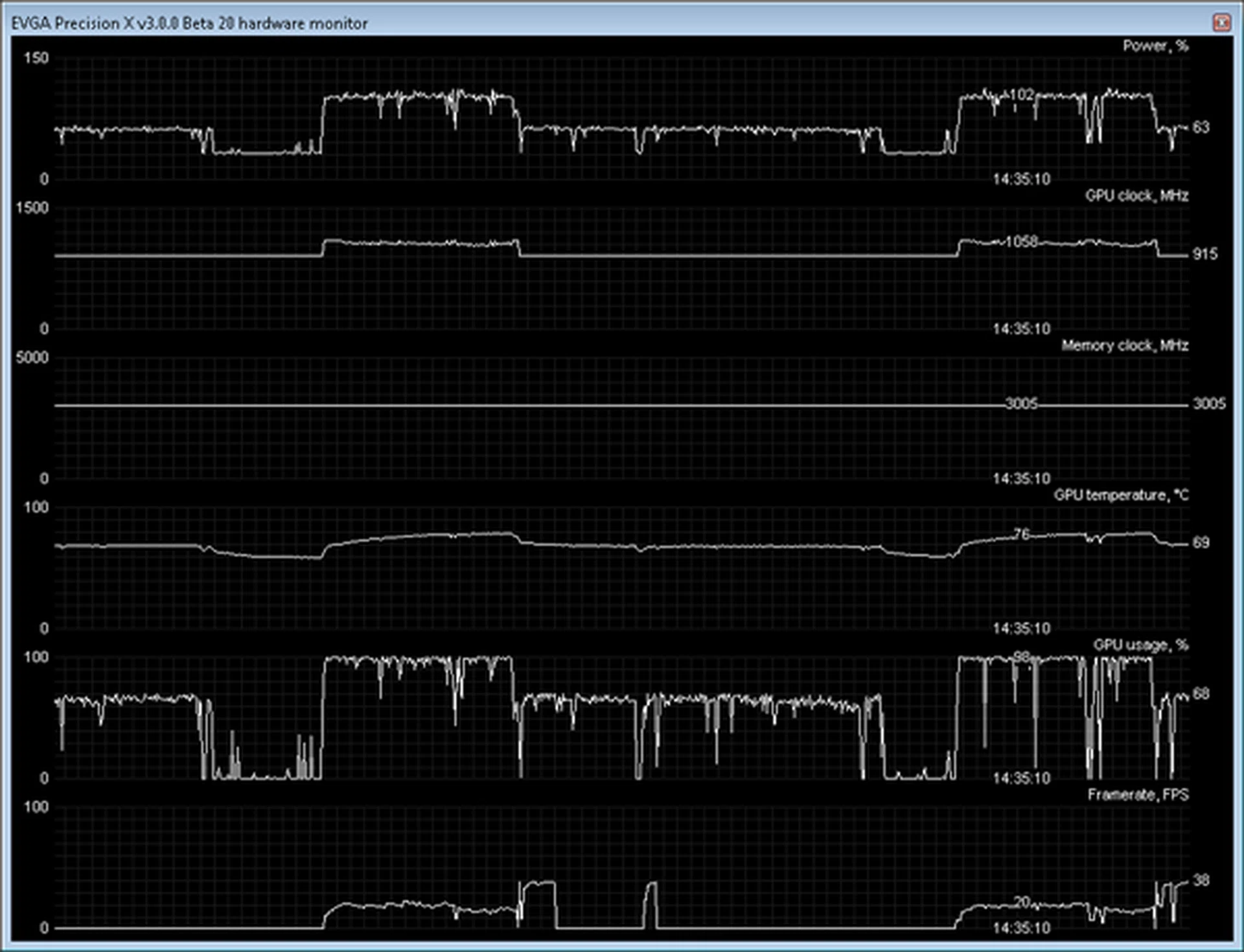The height and width of the screenshot is (952, 1244).
Task: Click the 5000 axis maximum on the memory clock graph
Action: coord(32,357)
